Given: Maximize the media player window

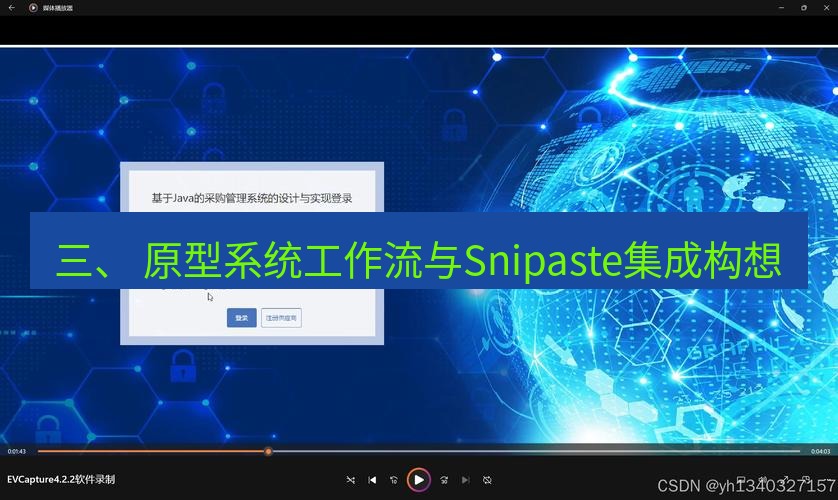Looking at the screenshot, I should (804, 7).
